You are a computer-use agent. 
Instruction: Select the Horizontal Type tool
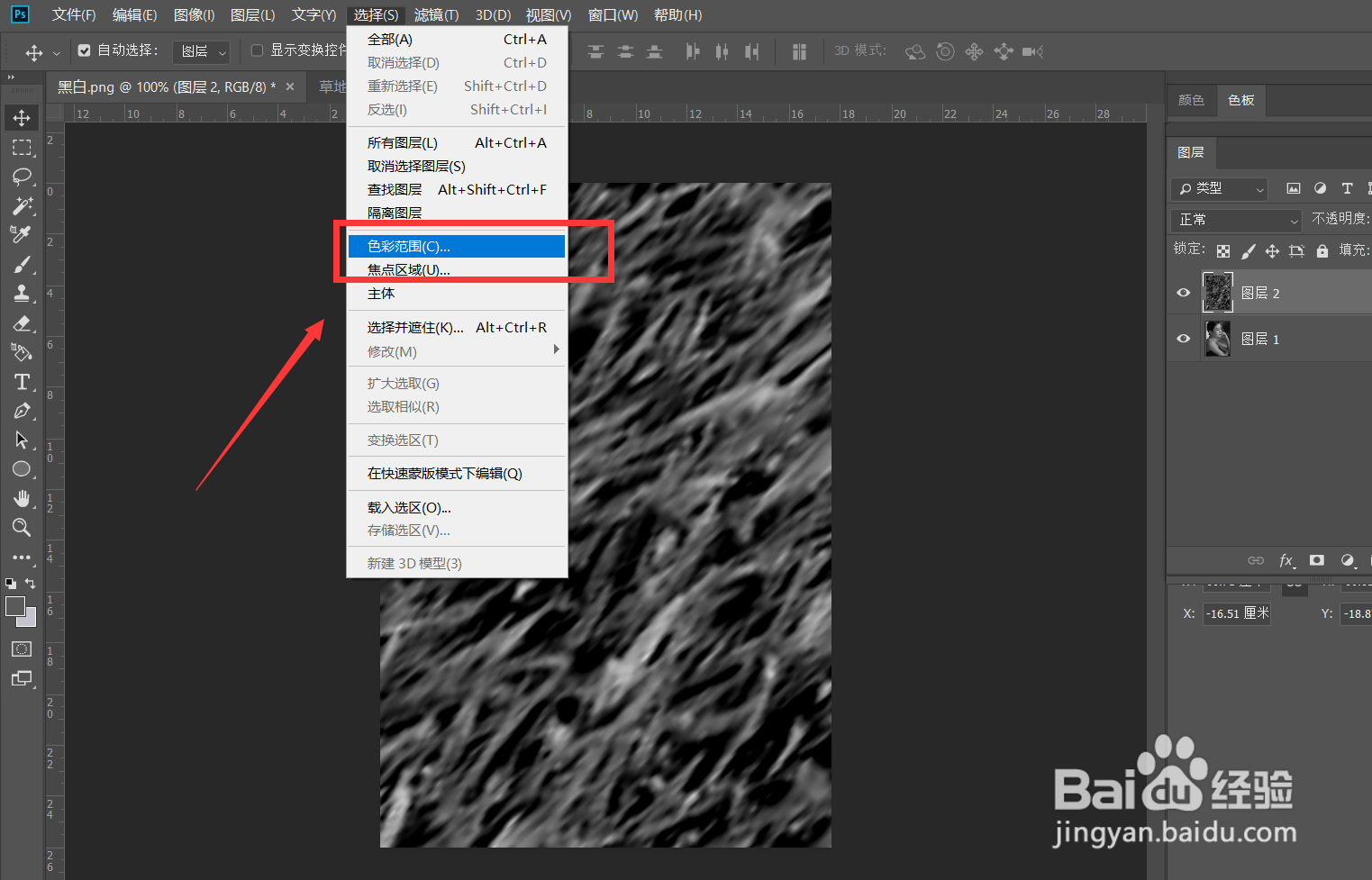click(22, 382)
